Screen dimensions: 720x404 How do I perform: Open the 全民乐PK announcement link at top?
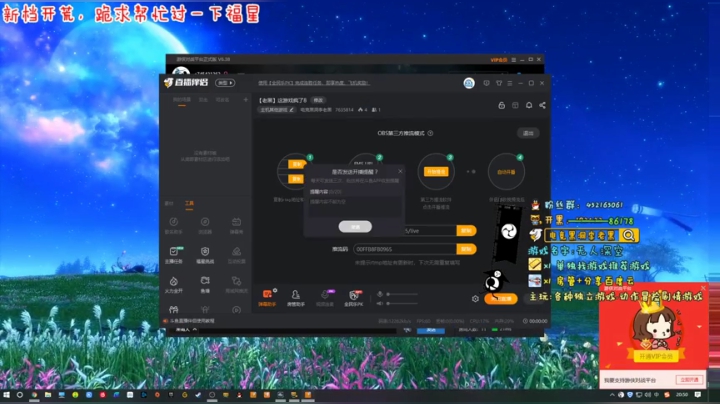pos(314,83)
